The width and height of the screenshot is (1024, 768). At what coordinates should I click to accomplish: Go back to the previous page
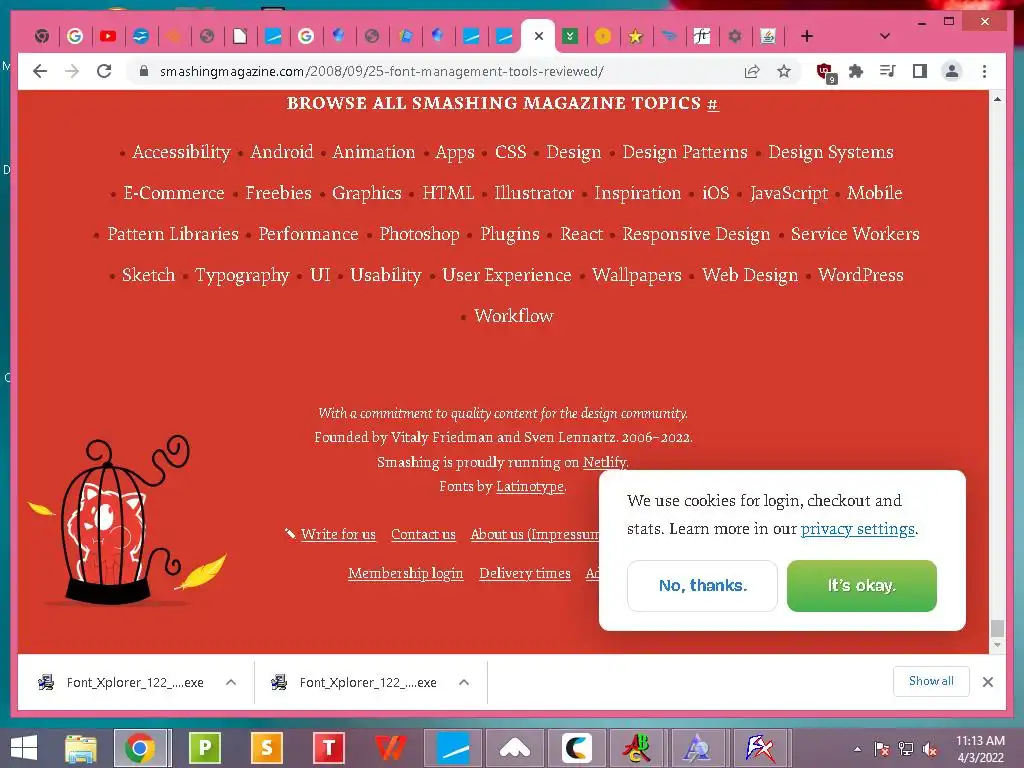click(40, 71)
